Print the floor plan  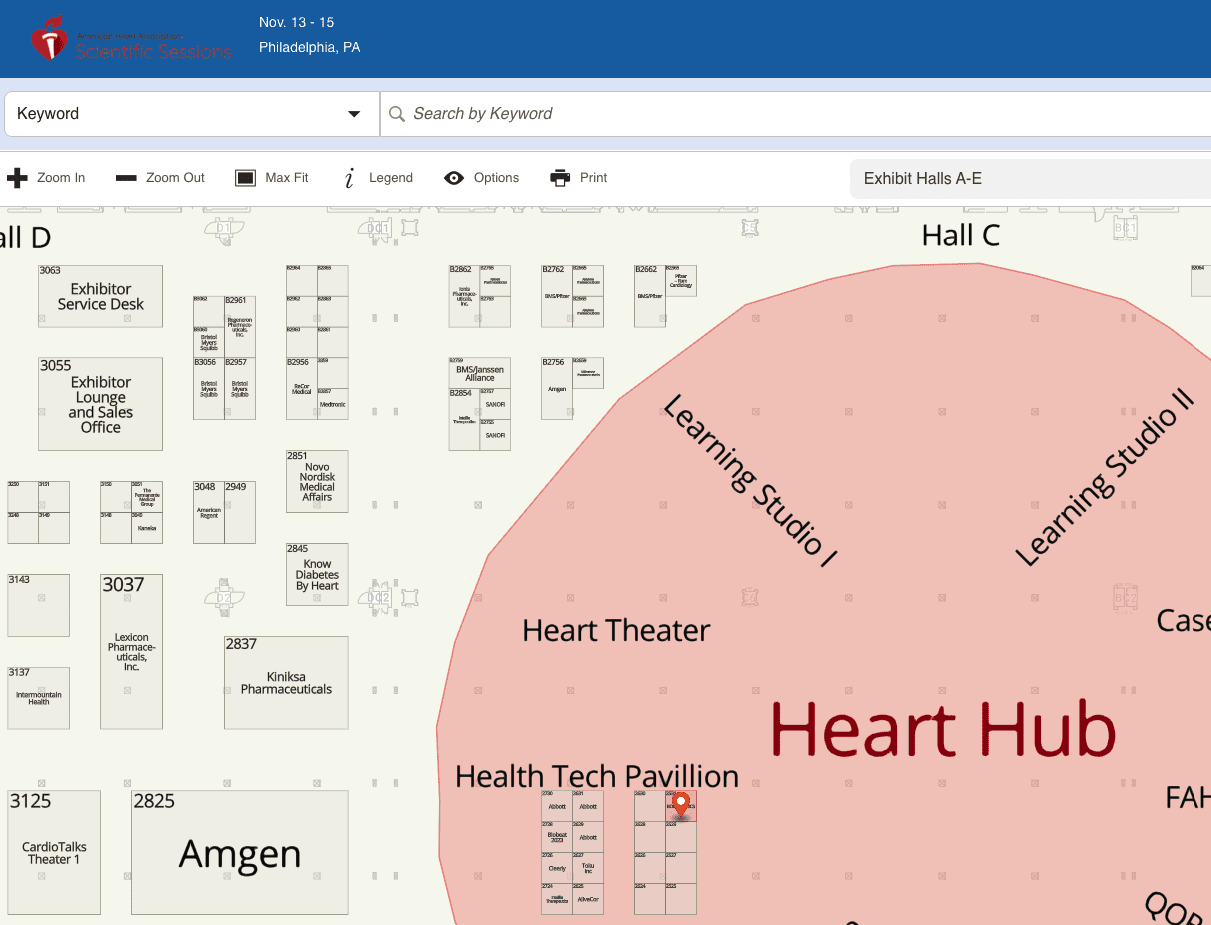point(560,178)
